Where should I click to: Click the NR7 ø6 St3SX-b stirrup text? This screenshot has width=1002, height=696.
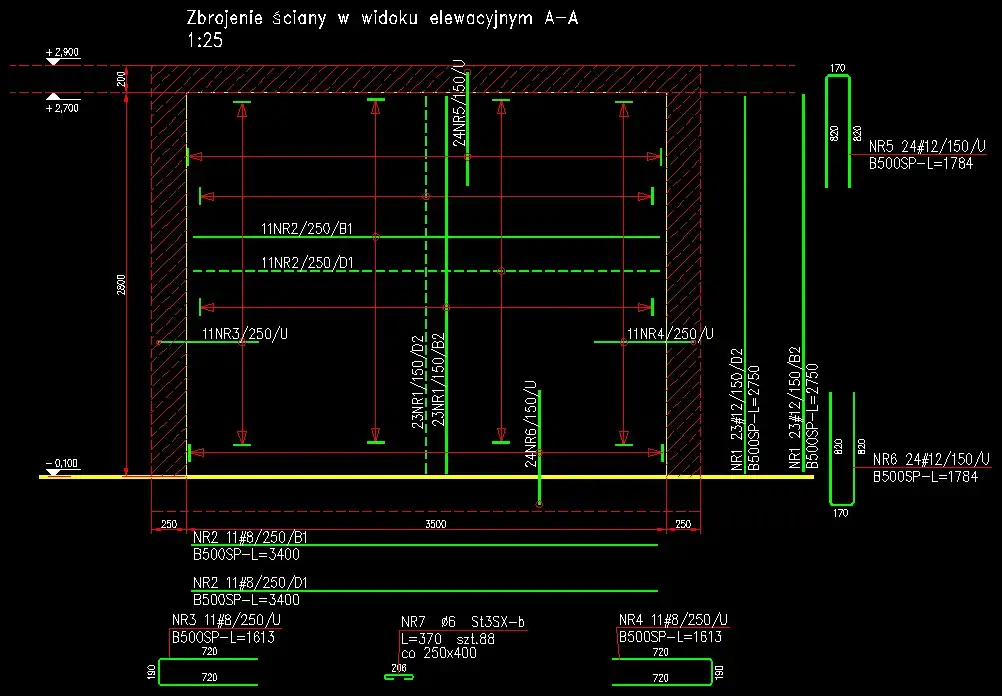462,622
